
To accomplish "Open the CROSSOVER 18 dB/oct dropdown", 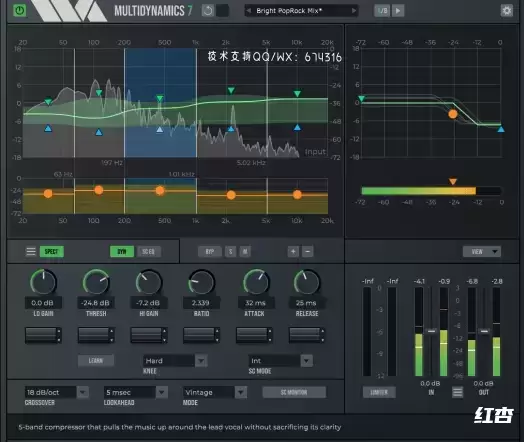I will (x=57, y=392).
